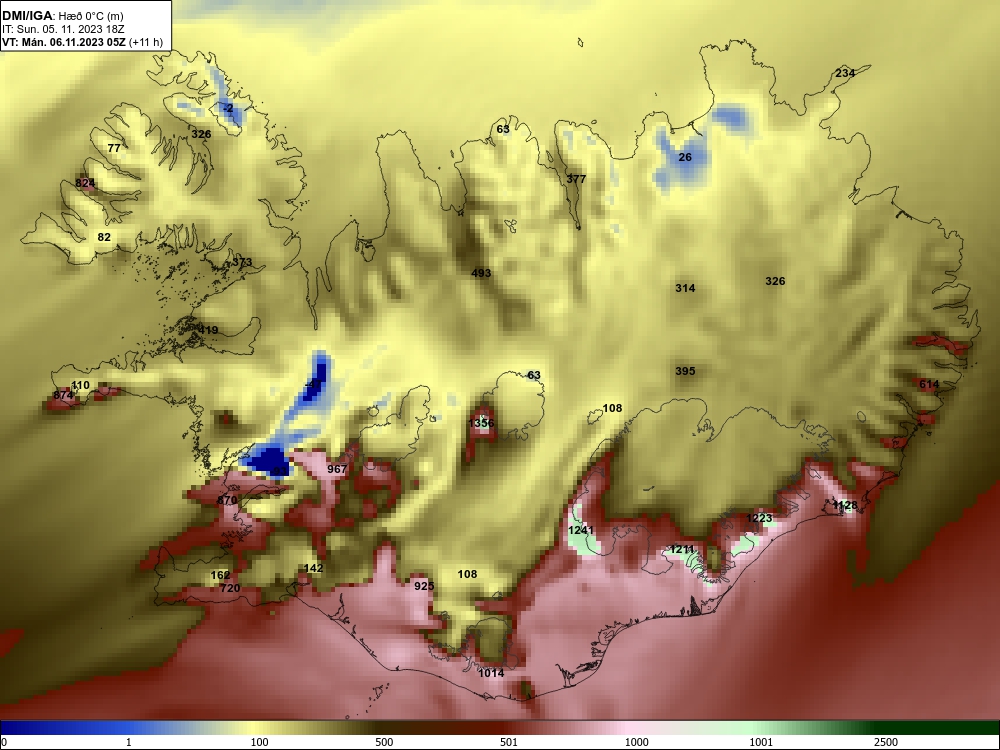Image resolution: width=1000 pixels, height=750 pixels.
Task: Select the '870' height label
Action: point(227,500)
